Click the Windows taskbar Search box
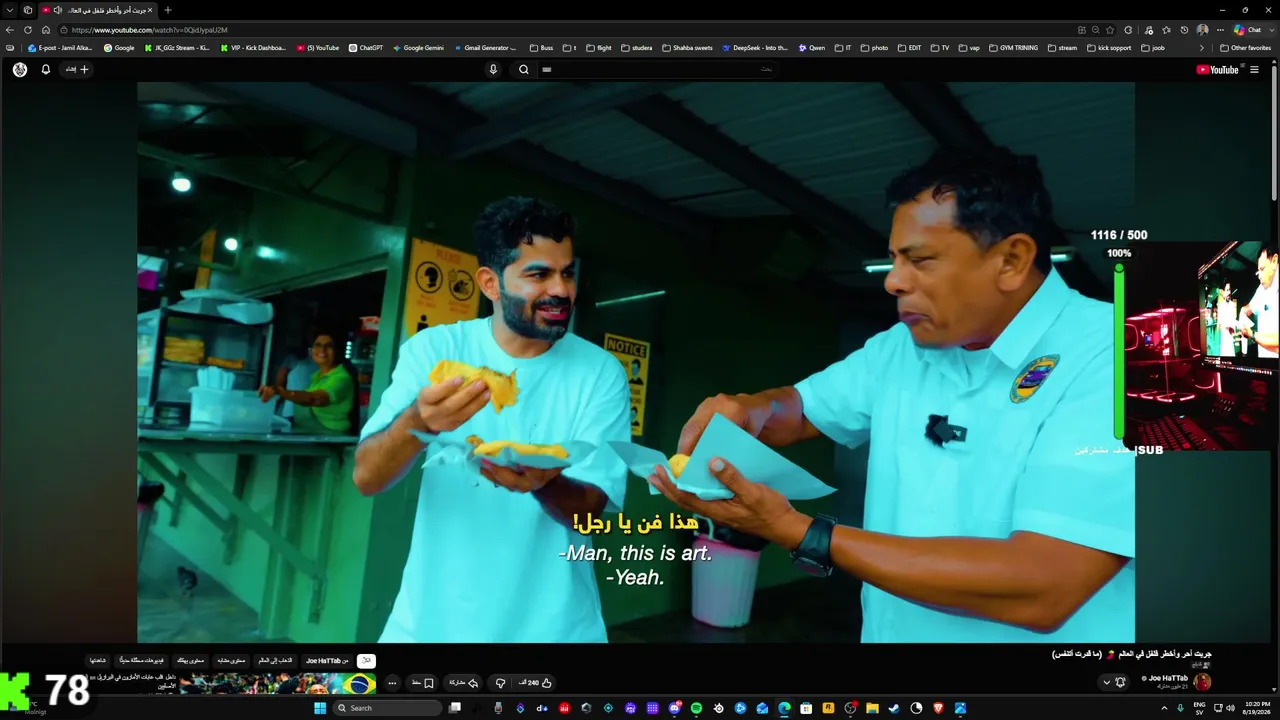The height and width of the screenshot is (720, 1280). pos(388,708)
